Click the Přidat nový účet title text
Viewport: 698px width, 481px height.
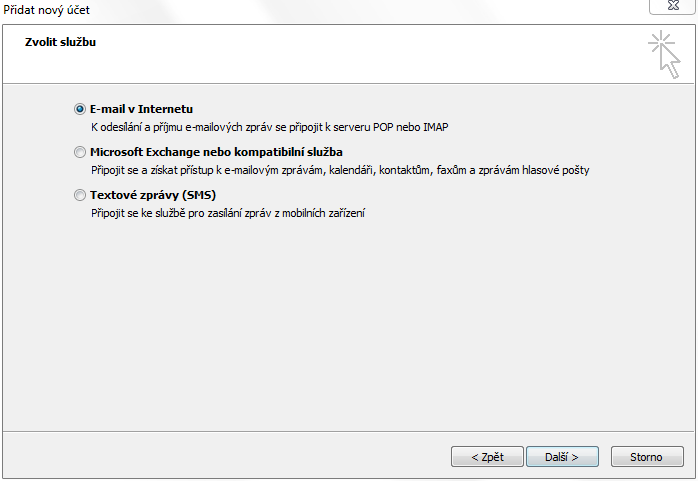pos(46,10)
